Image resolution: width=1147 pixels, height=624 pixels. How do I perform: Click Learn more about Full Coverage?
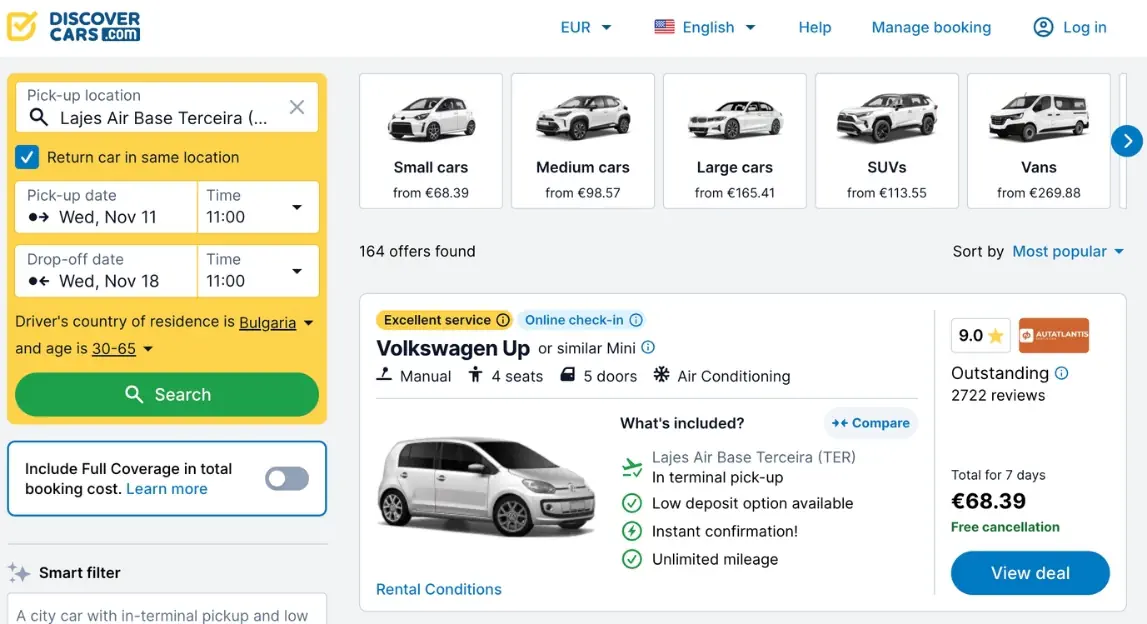pyautogui.click(x=167, y=489)
